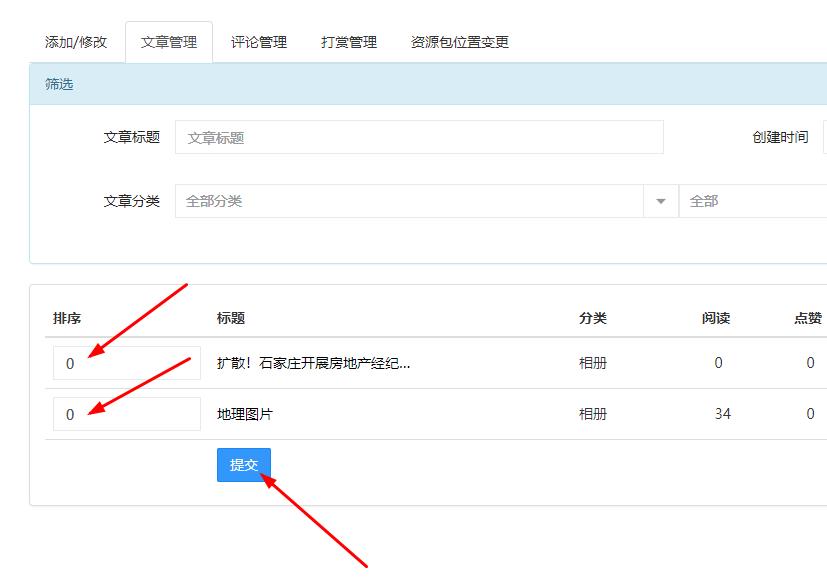Switch to the 文章管理 tab

point(169,42)
